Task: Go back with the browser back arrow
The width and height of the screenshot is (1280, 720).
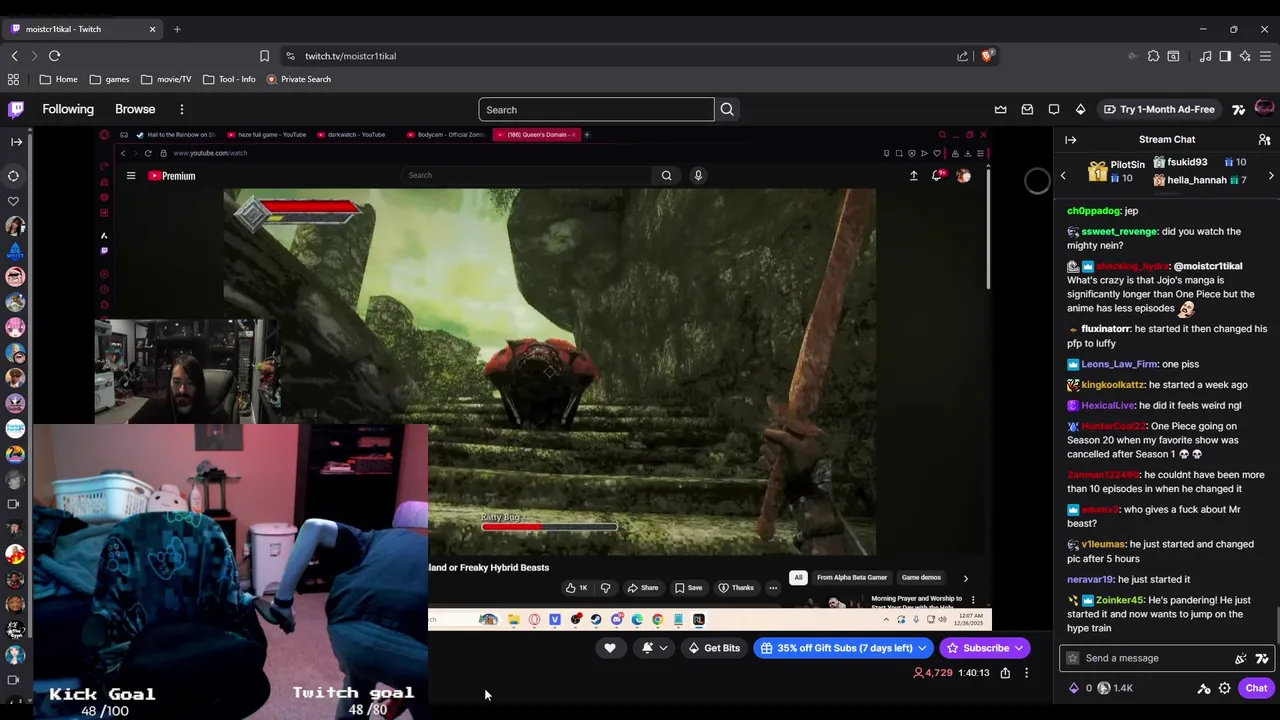Action: point(14,56)
